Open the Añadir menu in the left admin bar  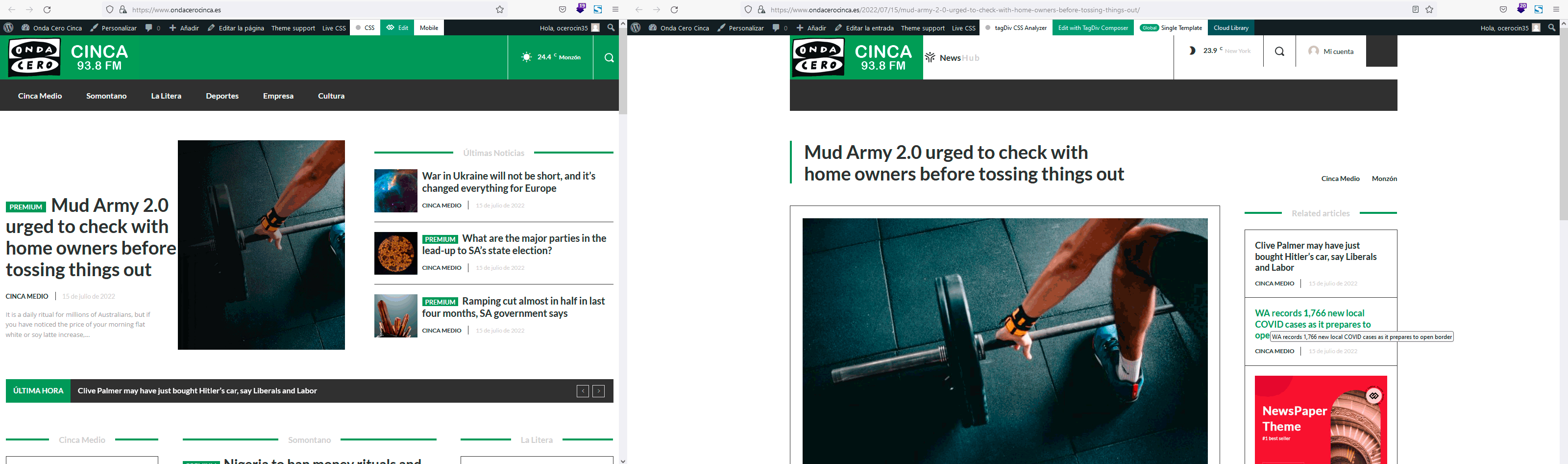(184, 28)
